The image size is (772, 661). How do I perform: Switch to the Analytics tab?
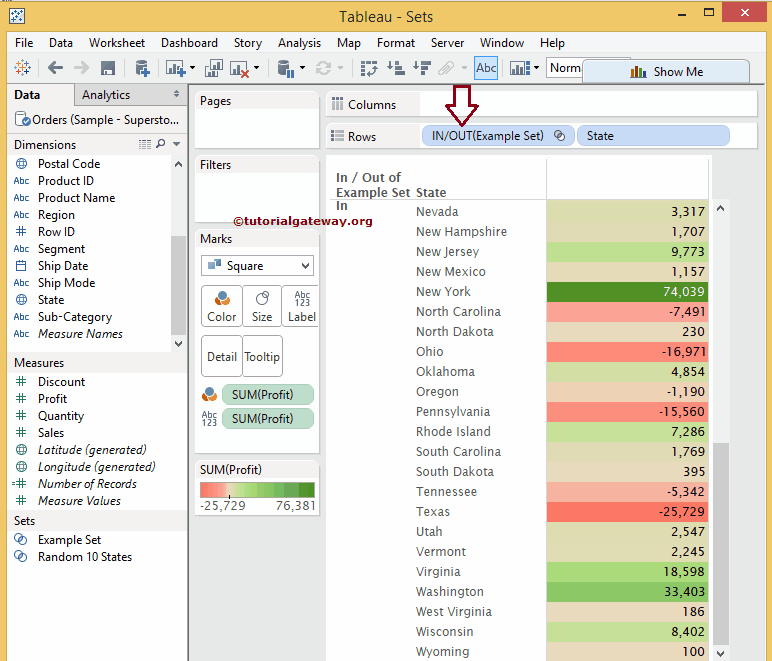pos(106,95)
